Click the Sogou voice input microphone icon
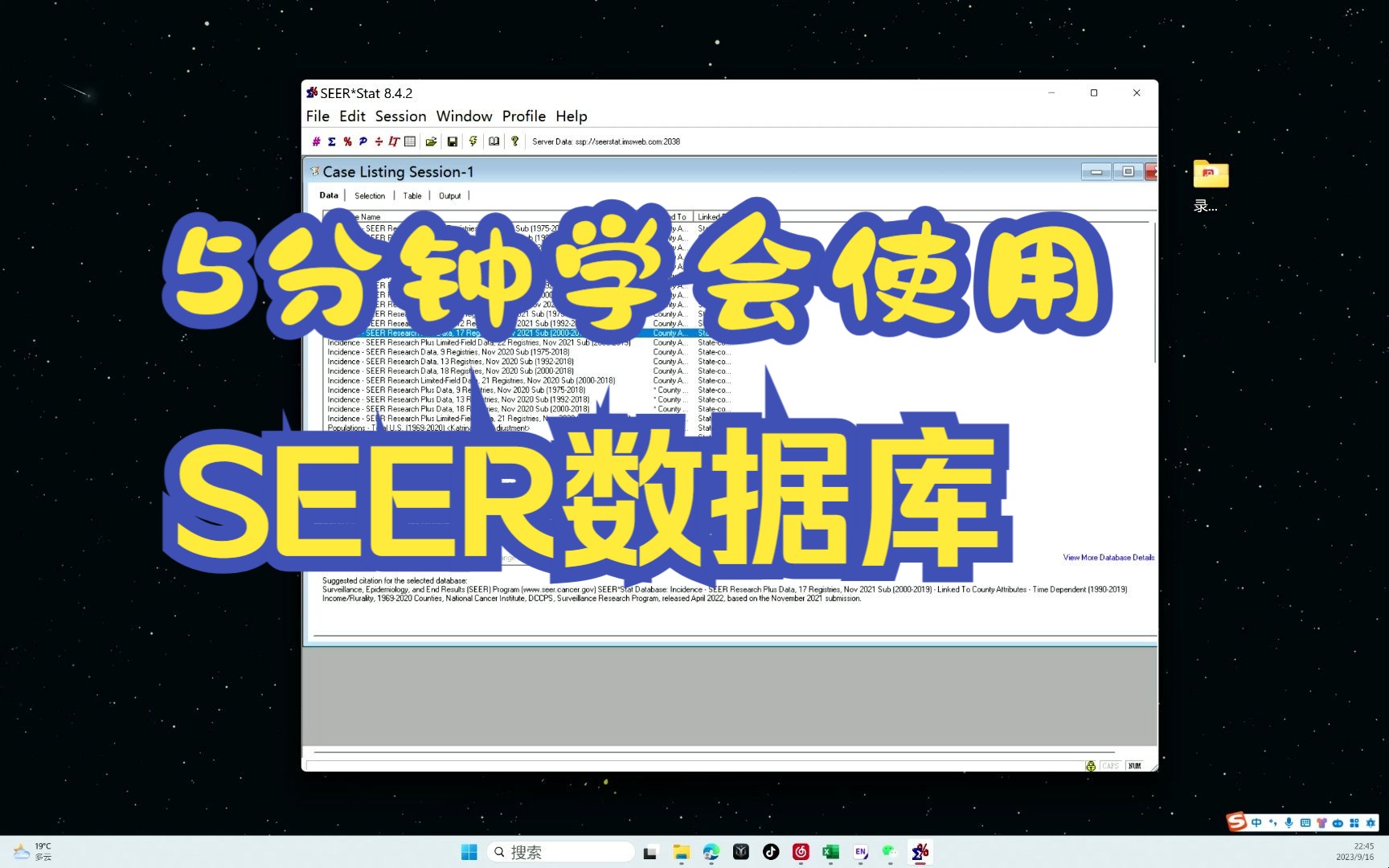 (1289, 822)
